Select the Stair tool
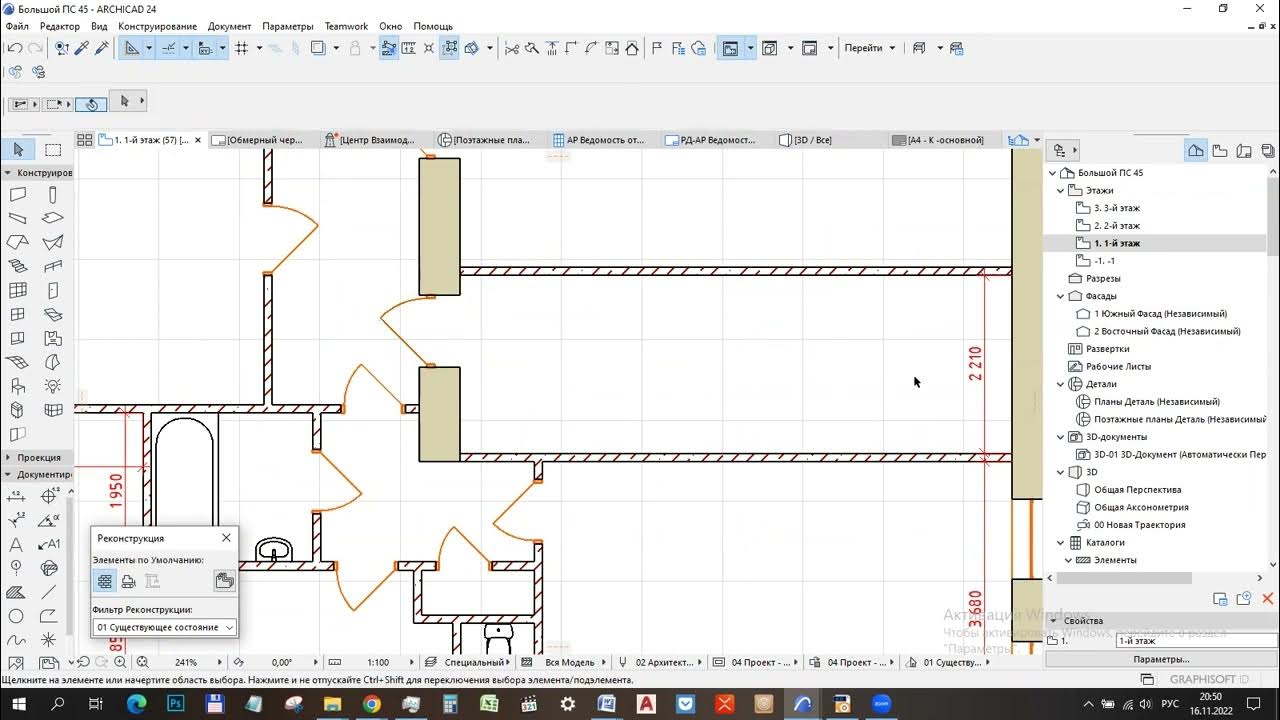The height and width of the screenshot is (720, 1280). point(18,267)
